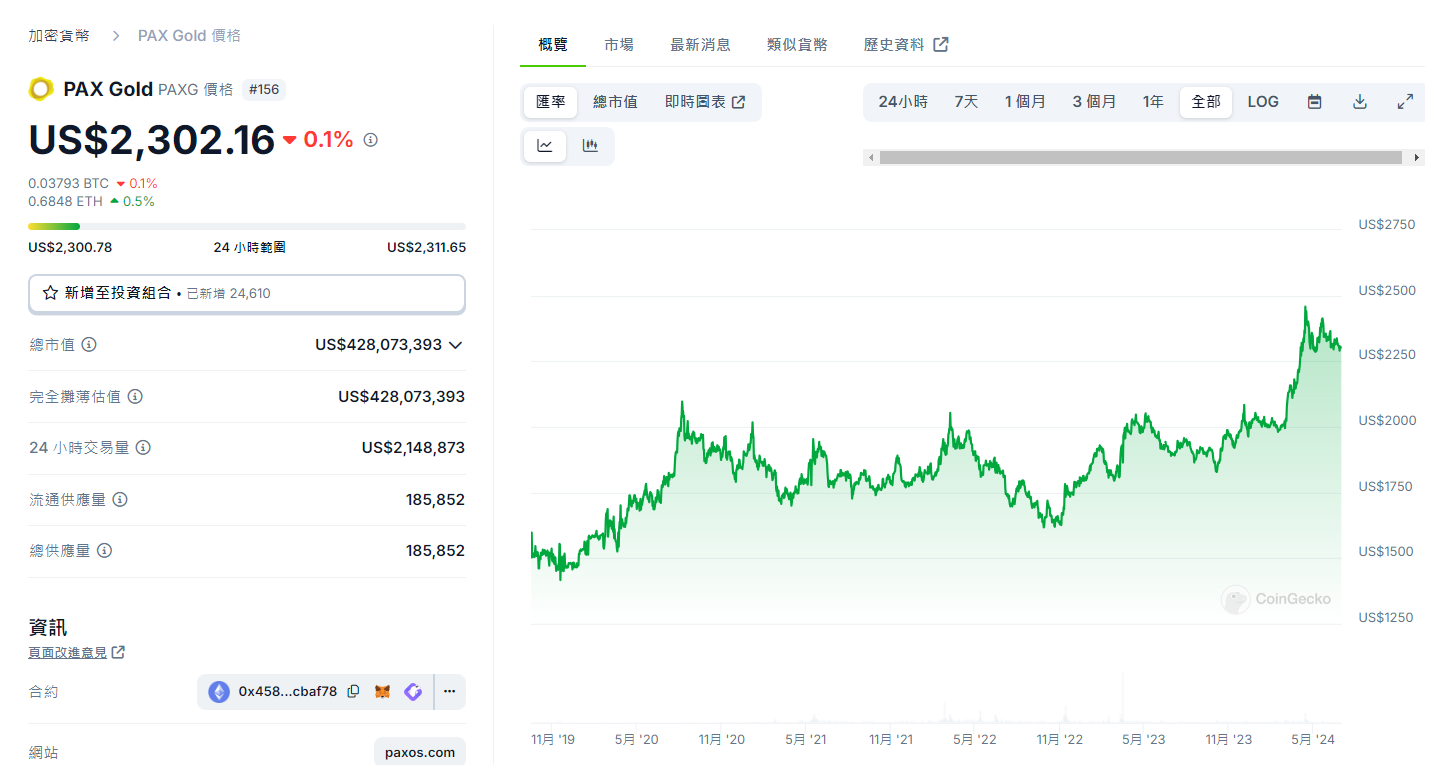Open the 類似貨幣 tab
1444x765 pixels.
pos(797,45)
